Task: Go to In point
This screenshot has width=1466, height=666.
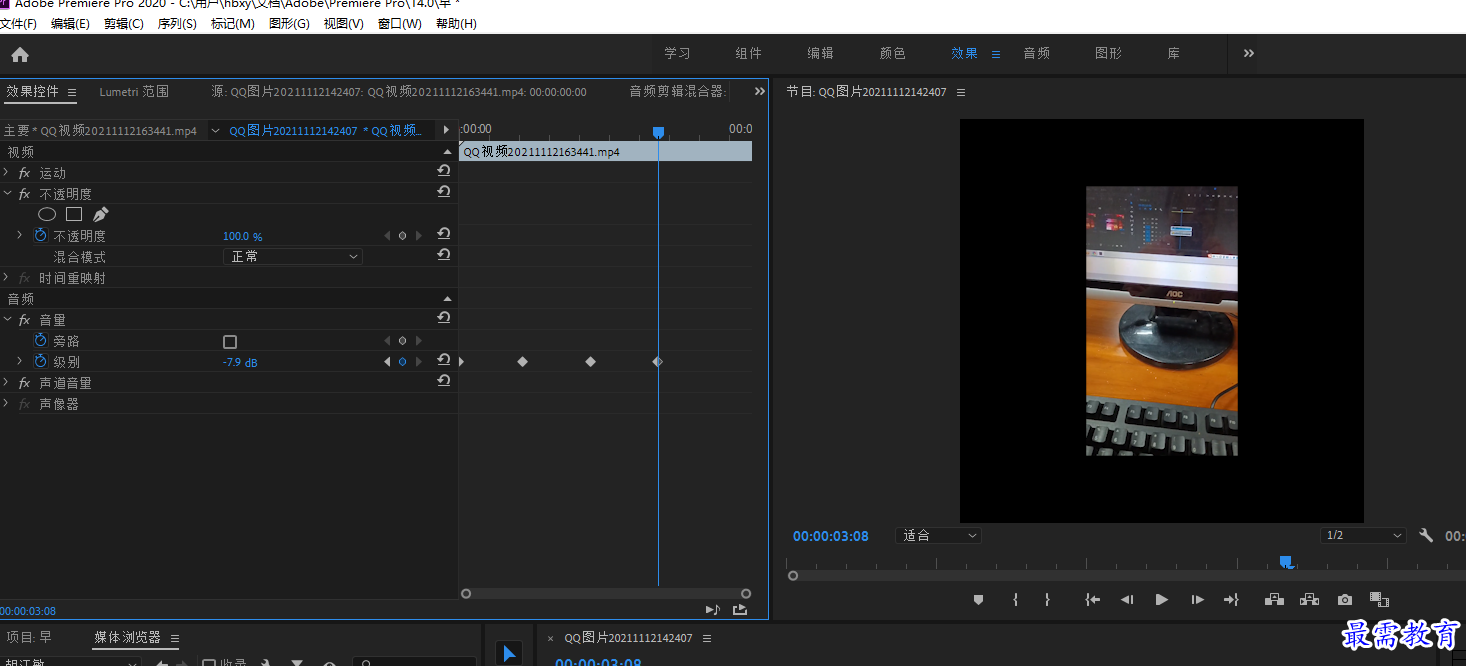Action: [x=1093, y=600]
